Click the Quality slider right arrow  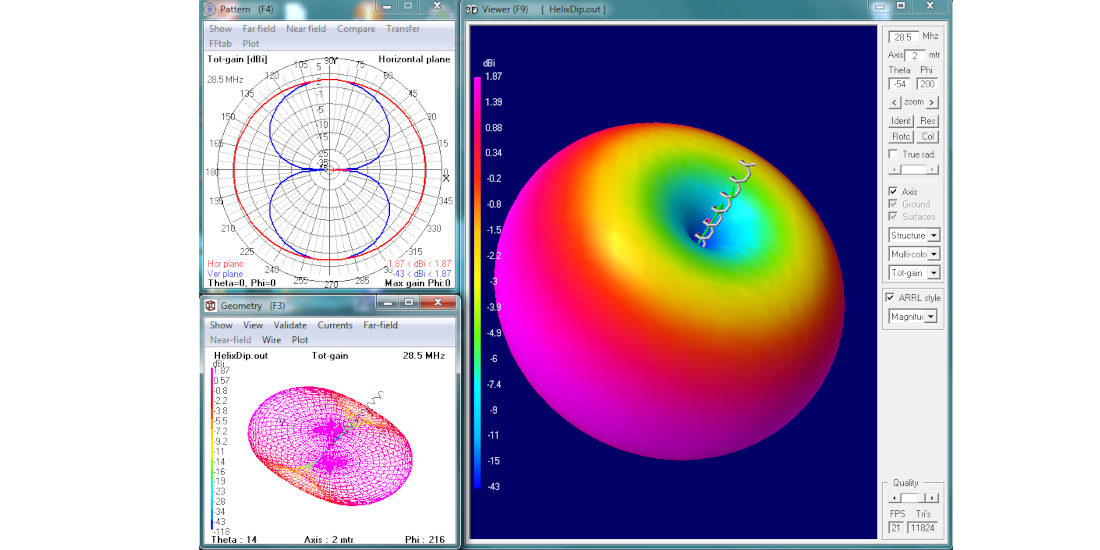(x=932, y=498)
